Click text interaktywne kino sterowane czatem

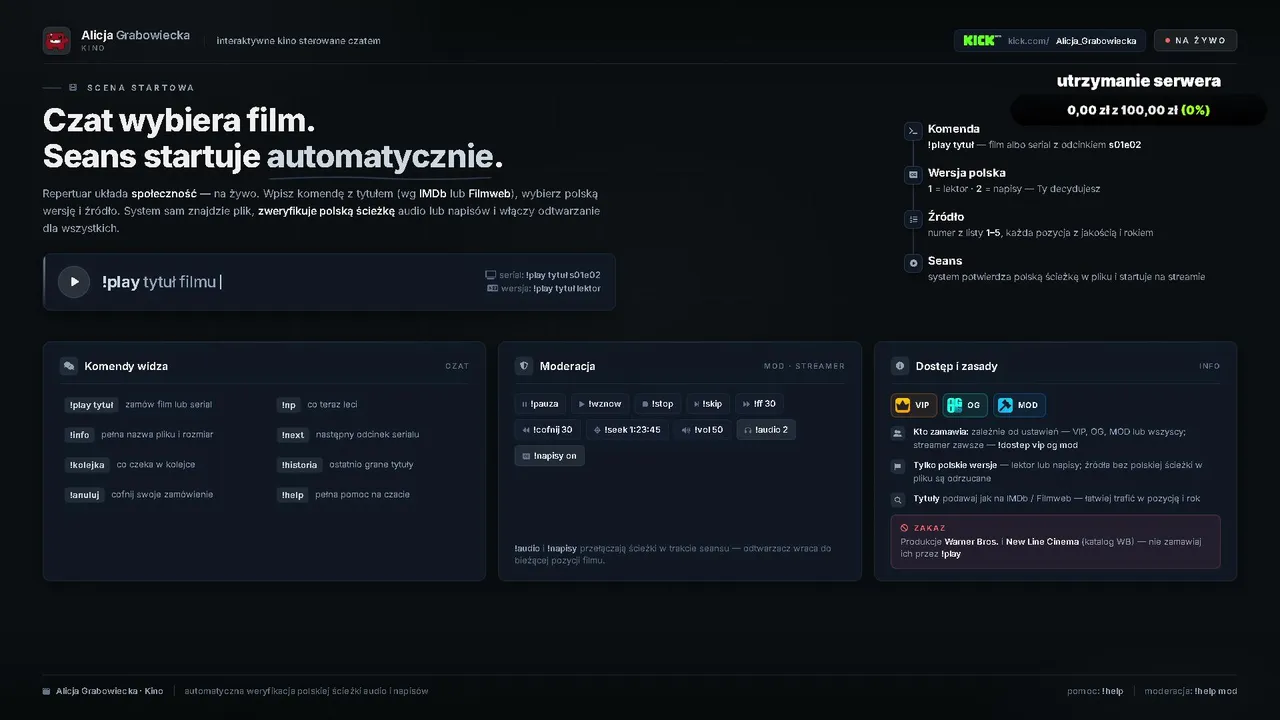coord(298,41)
